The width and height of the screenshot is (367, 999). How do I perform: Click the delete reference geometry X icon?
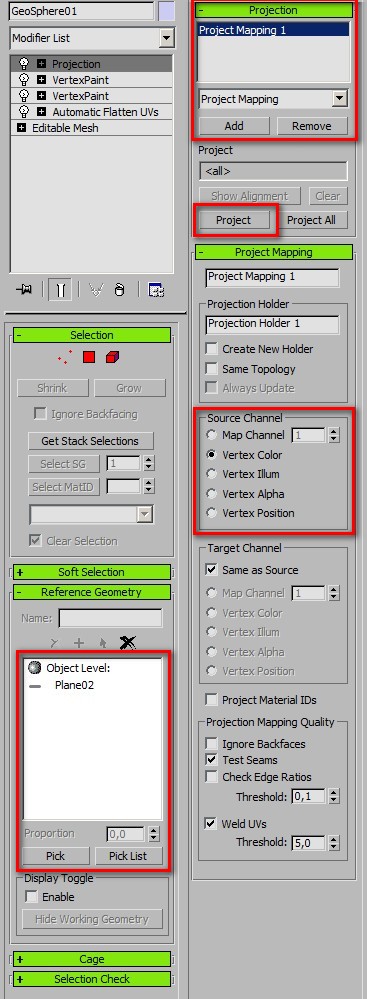[x=127, y=642]
